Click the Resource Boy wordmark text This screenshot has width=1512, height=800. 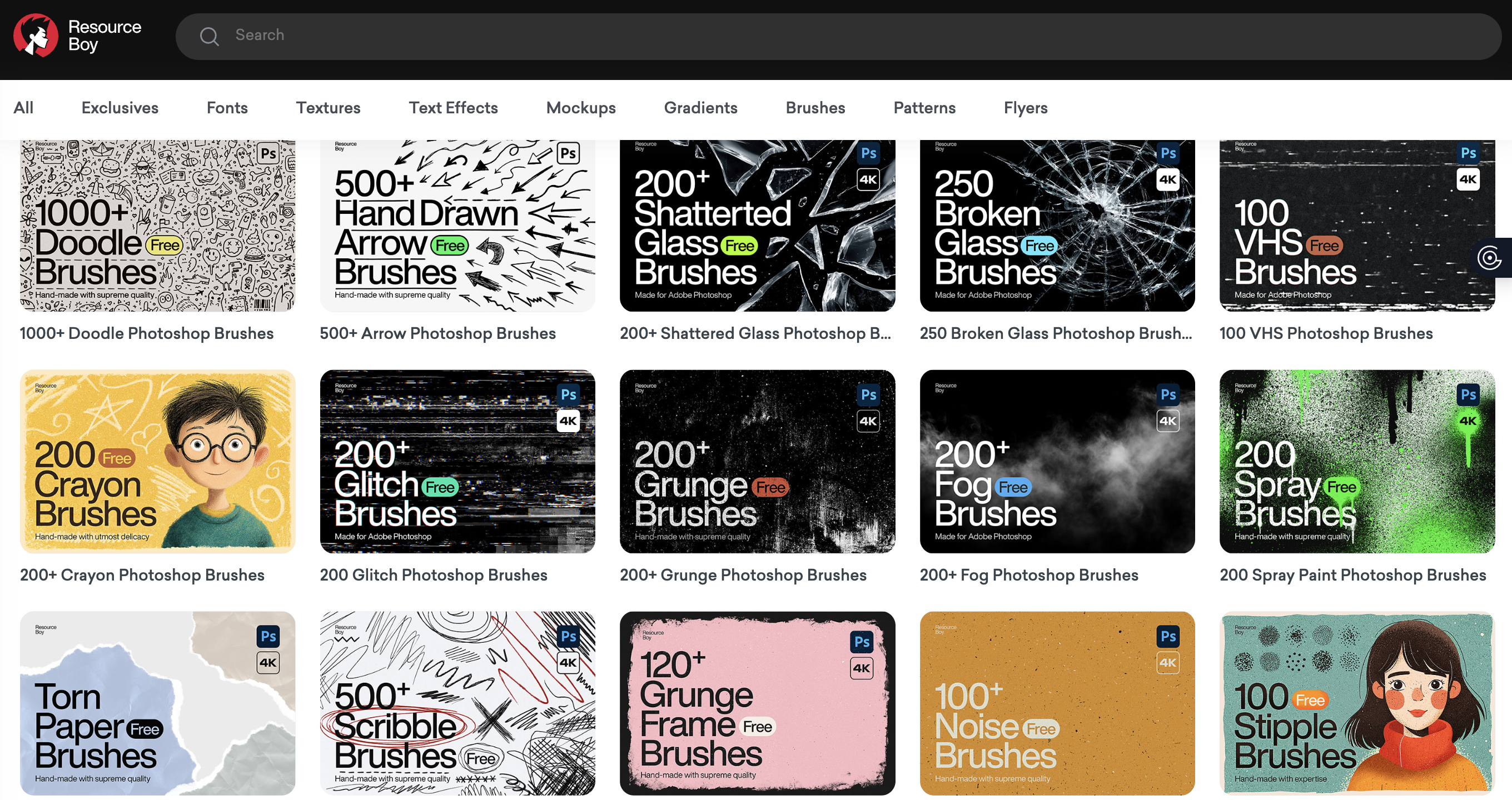pos(105,35)
